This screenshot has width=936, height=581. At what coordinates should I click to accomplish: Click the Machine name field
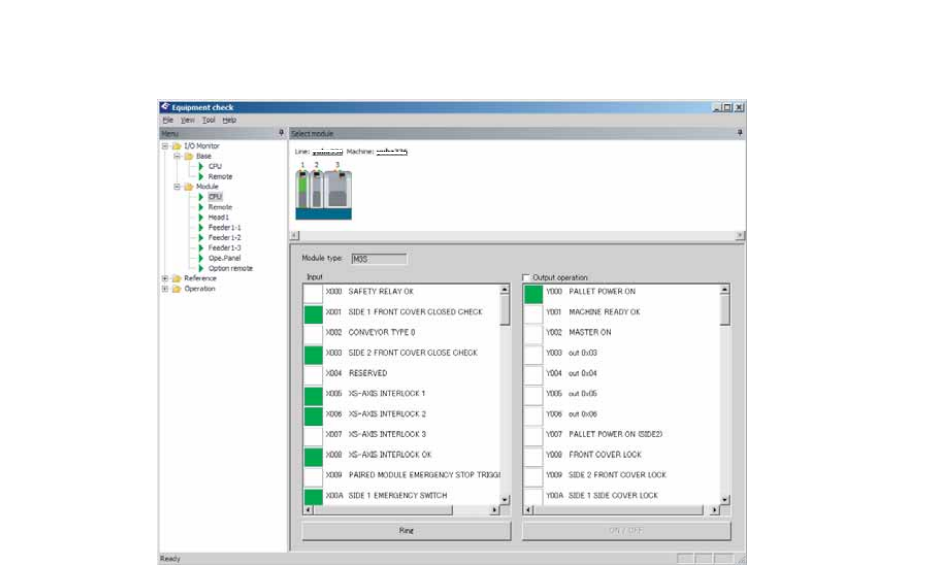click(x=392, y=152)
